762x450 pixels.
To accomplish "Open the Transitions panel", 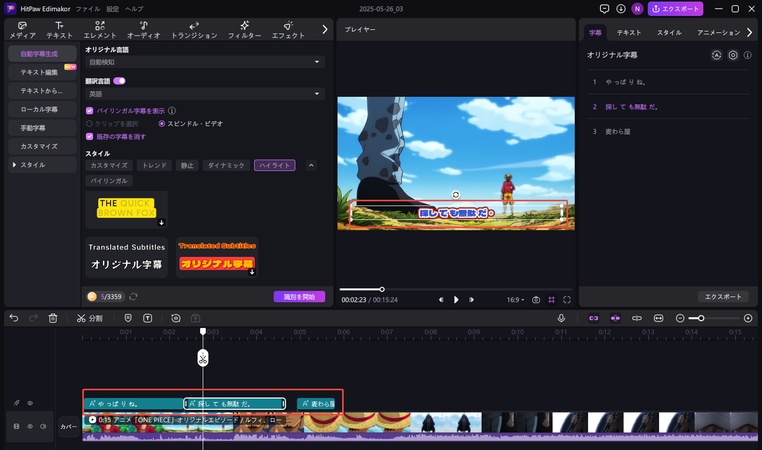I will 194,30.
